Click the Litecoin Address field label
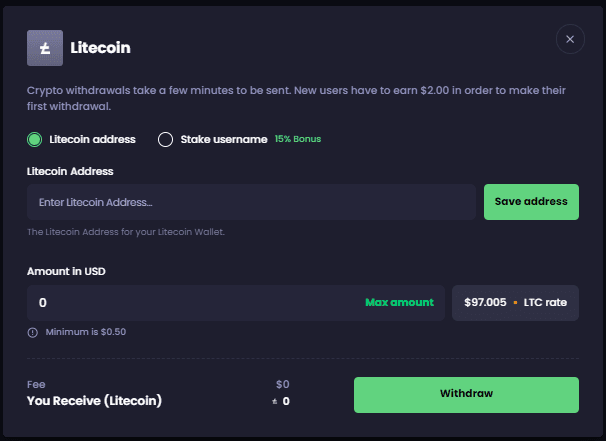 (x=70, y=171)
